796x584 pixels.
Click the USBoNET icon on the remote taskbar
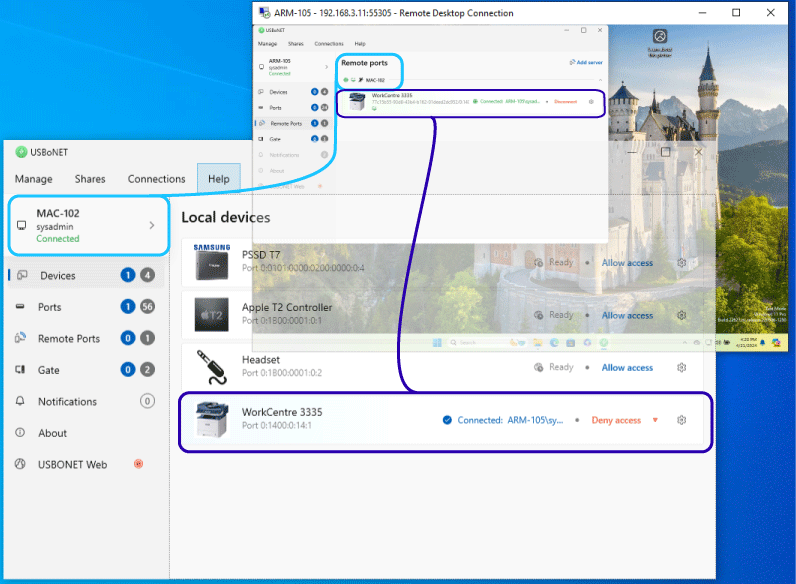[604, 343]
